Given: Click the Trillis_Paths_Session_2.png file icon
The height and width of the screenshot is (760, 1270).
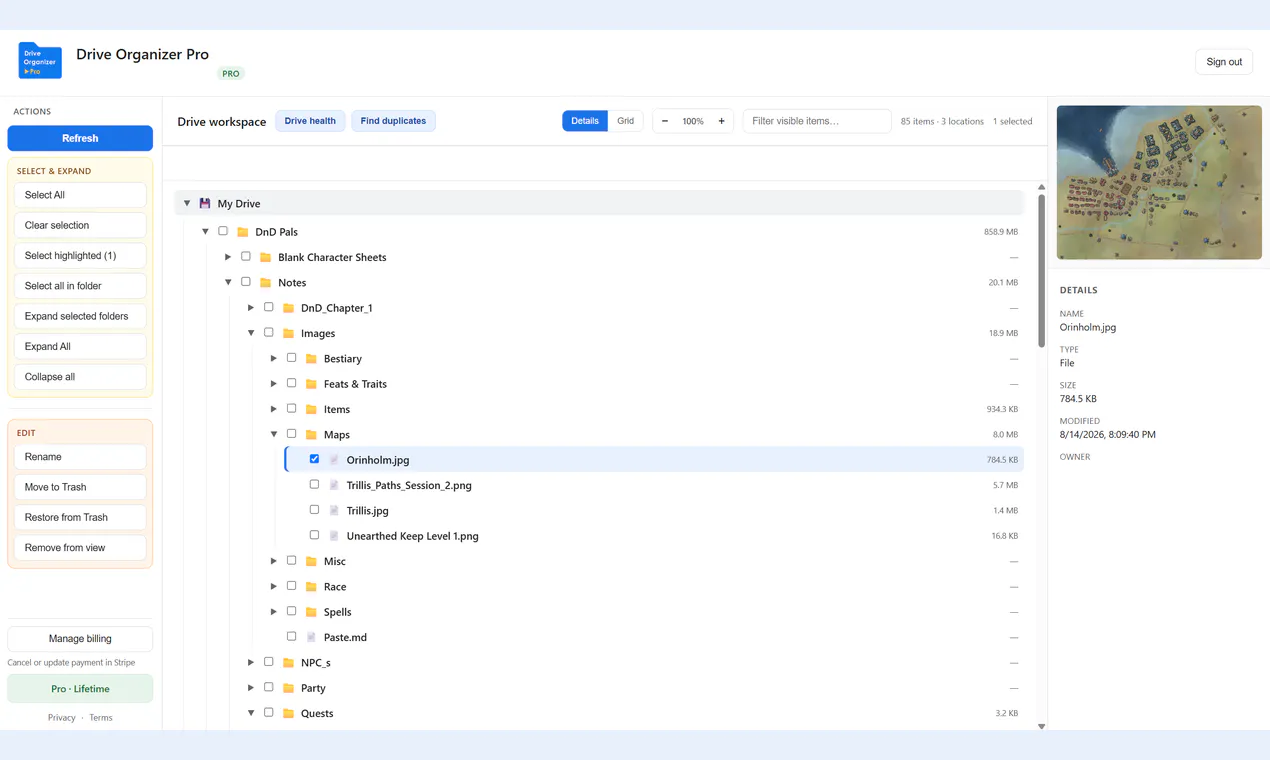Looking at the screenshot, I should (x=334, y=485).
